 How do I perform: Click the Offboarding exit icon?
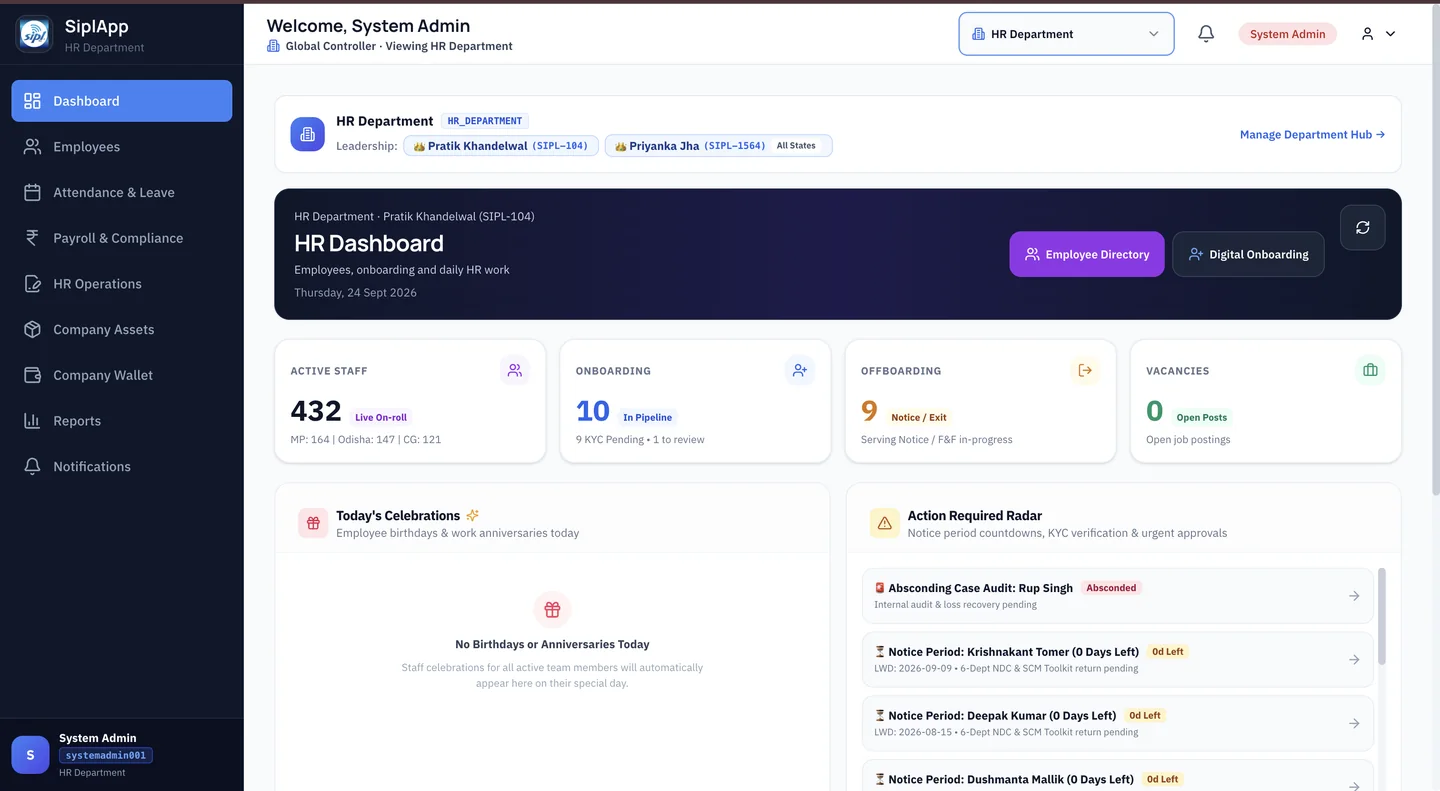pos(1085,370)
